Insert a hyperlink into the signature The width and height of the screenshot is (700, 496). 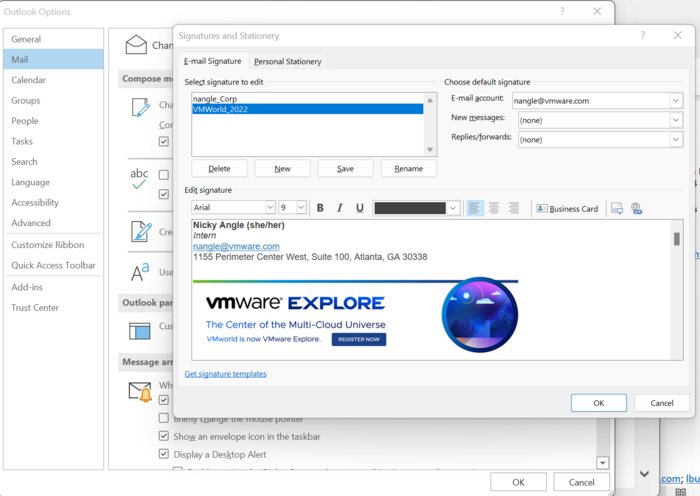point(637,208)
